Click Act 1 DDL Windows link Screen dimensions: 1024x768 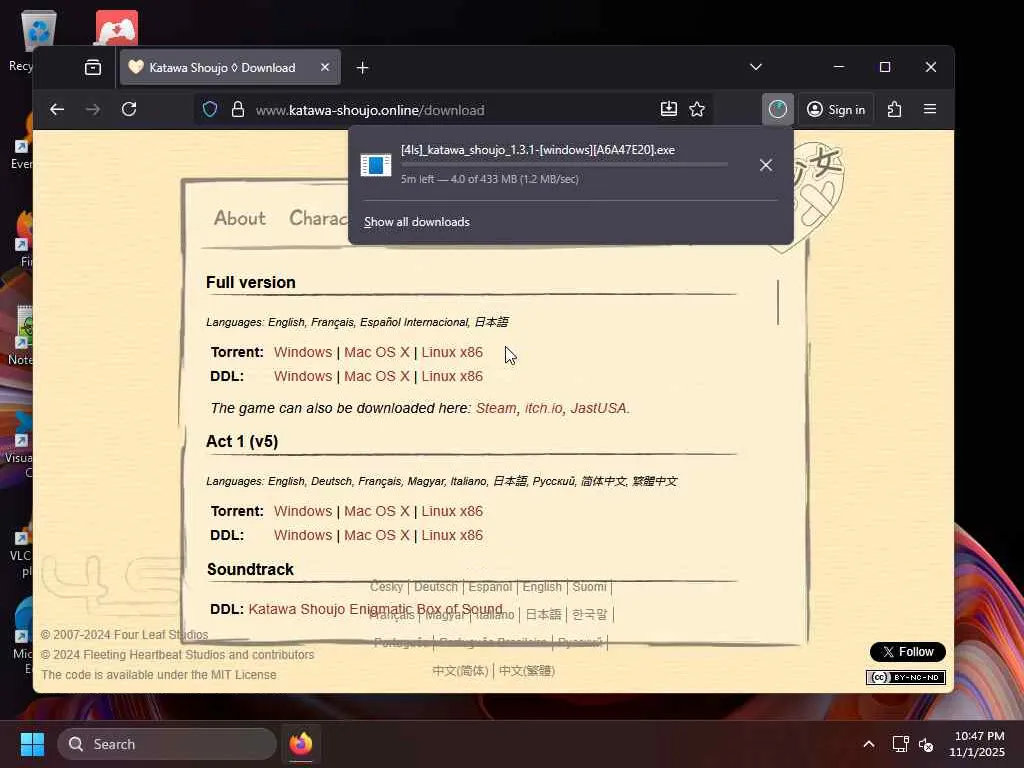[x=303, y=536]
